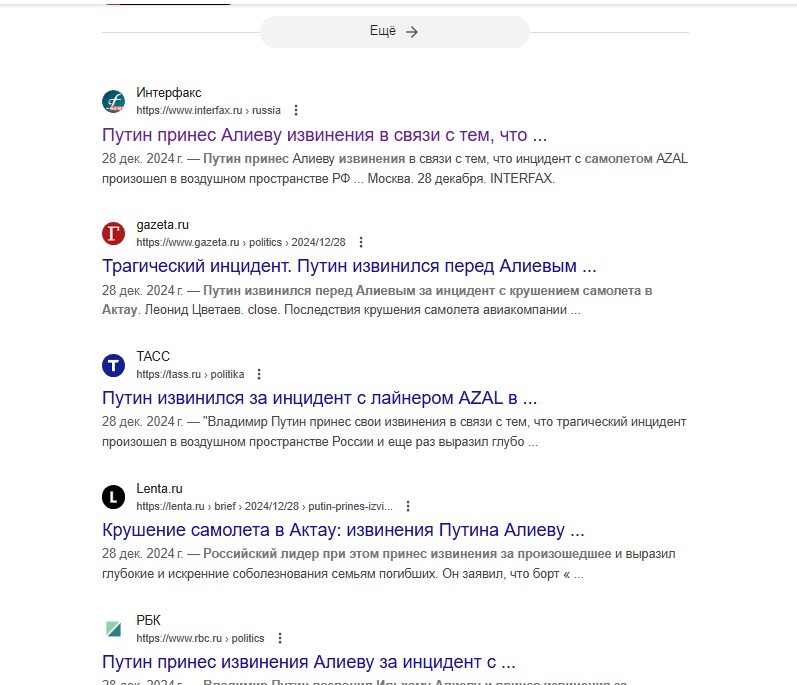This screenshot has width=797, height=685.
Task: Click the tass.ru politika URL breadcrumb
Action: (190, 375)
